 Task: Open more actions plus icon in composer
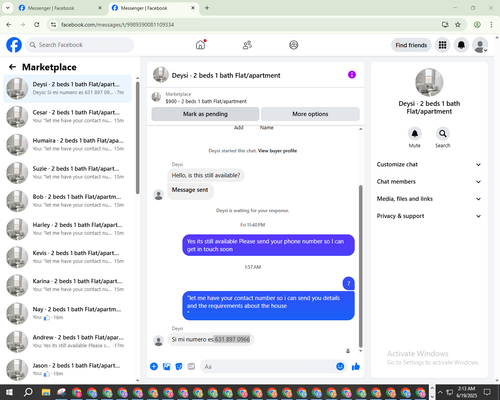pos(154,367)
